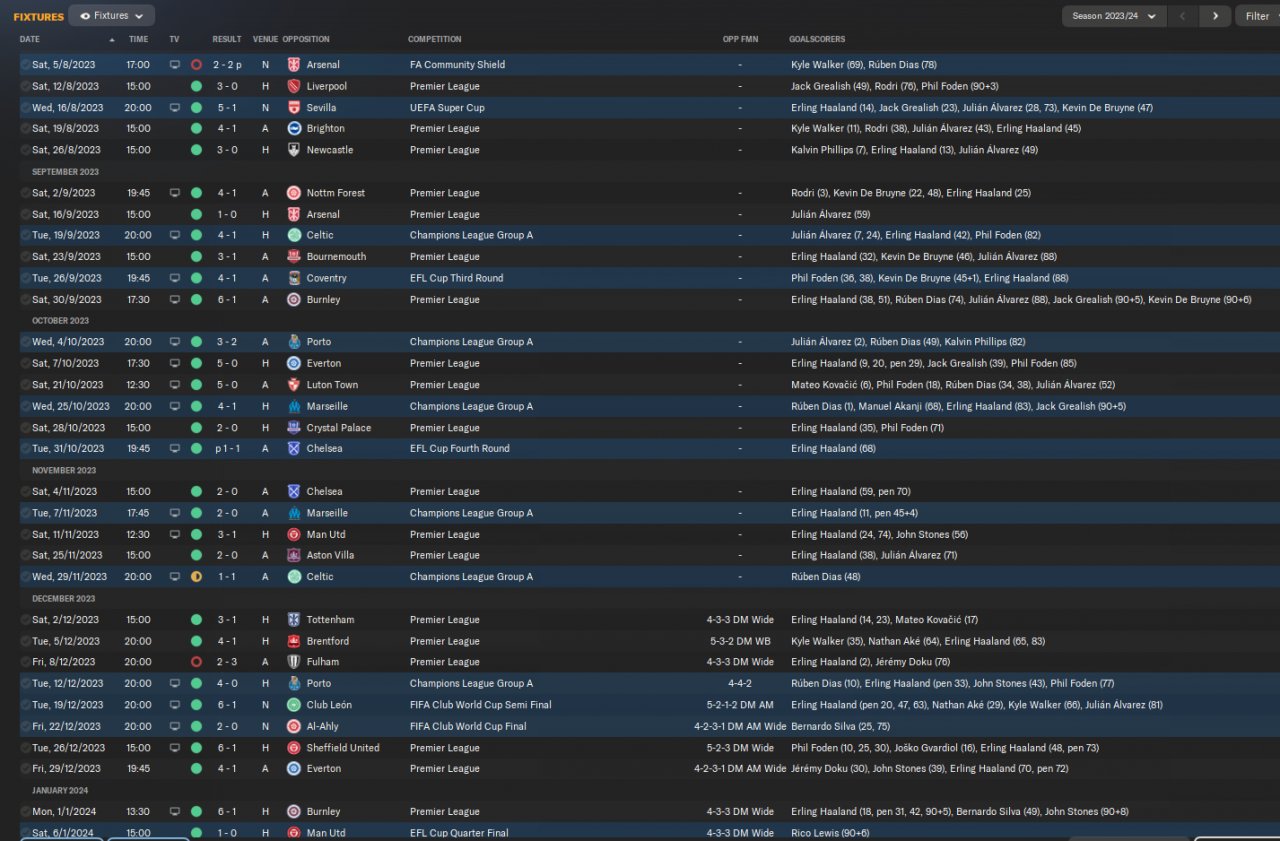Click the '5-2-1-2 DM AM' formation text

tap(740, 705)
